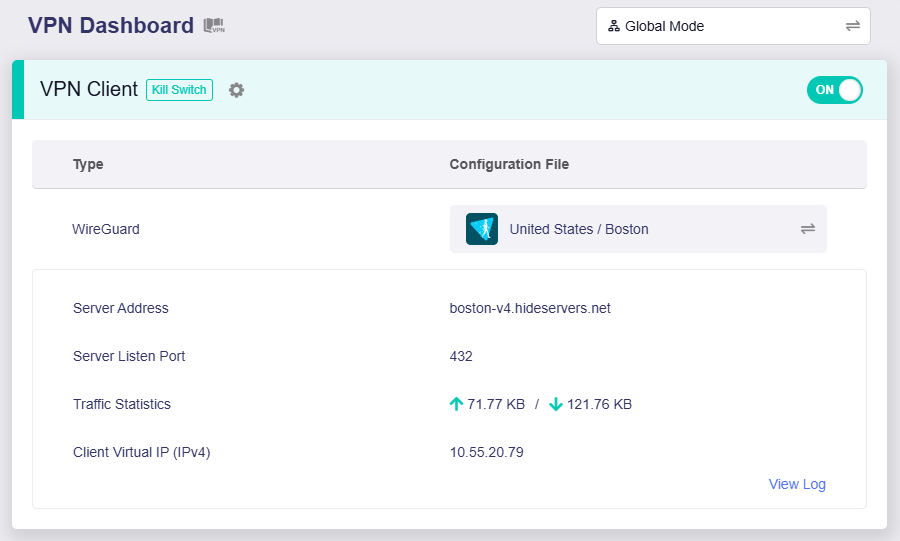Open the View Log link

[x=796, y=484]
